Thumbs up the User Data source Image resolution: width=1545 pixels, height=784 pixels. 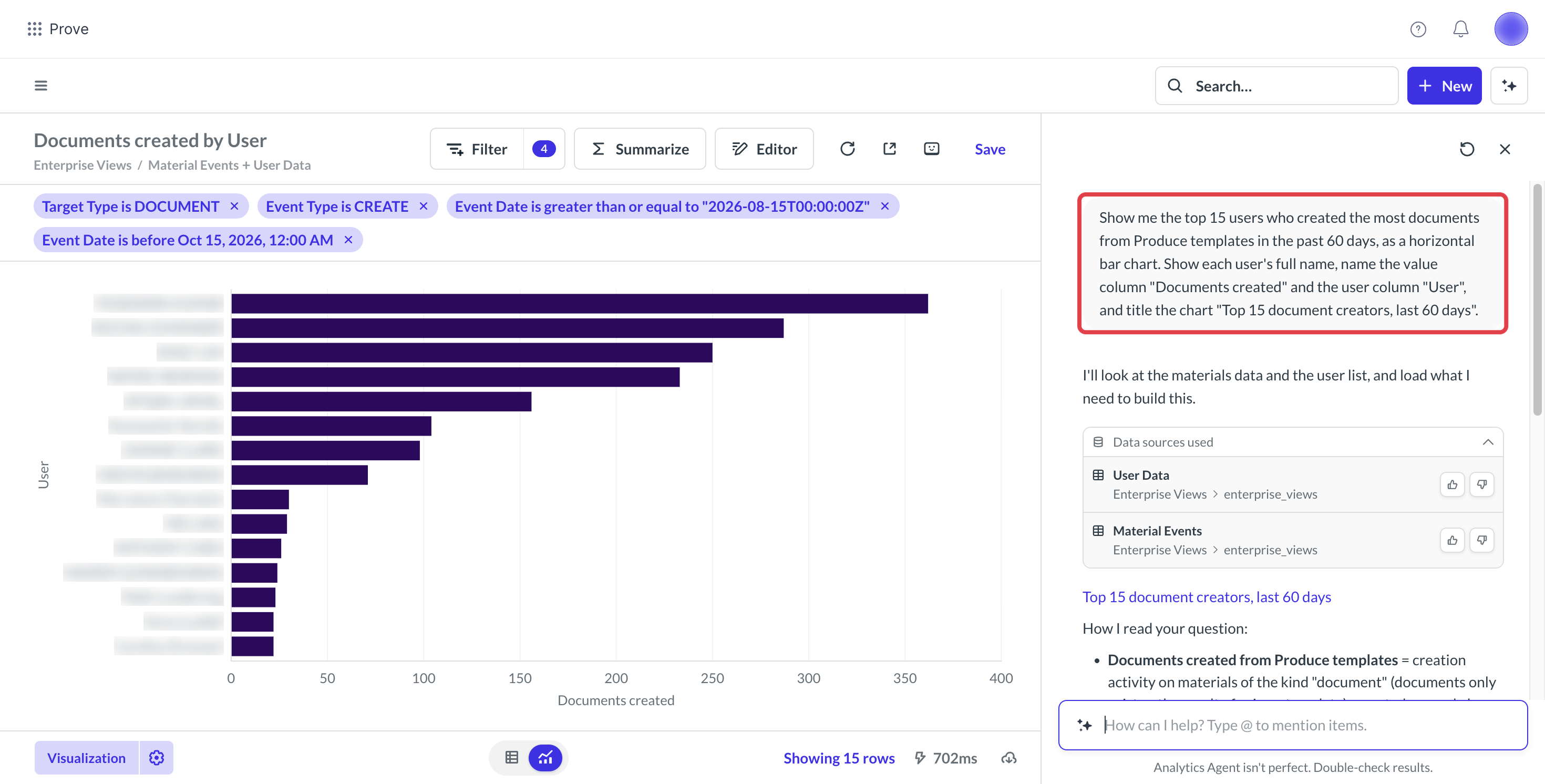[1451, 484]
